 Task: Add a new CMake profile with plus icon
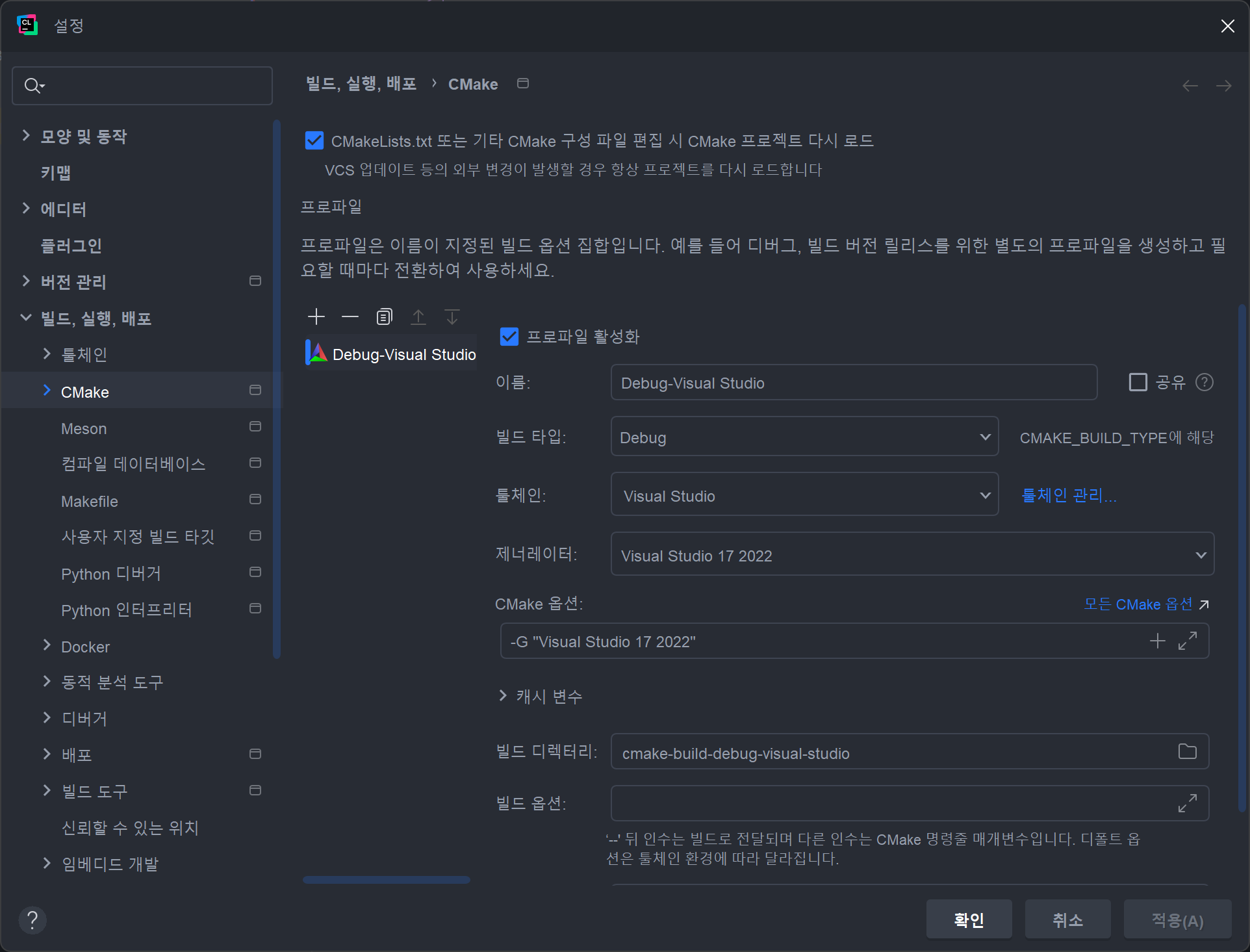[x=316, y=316]
